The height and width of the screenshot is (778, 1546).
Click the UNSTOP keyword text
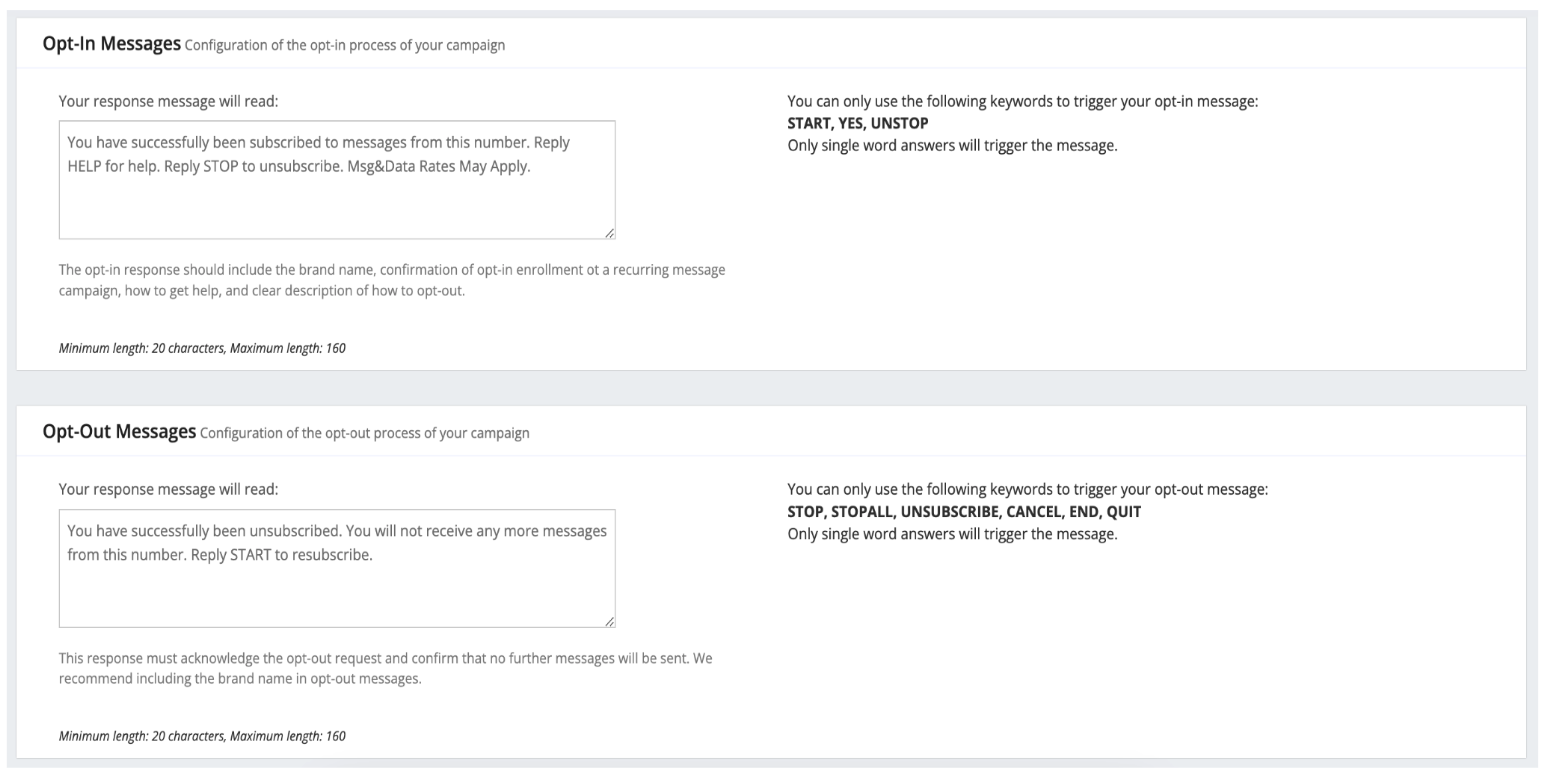click(898, 123)
